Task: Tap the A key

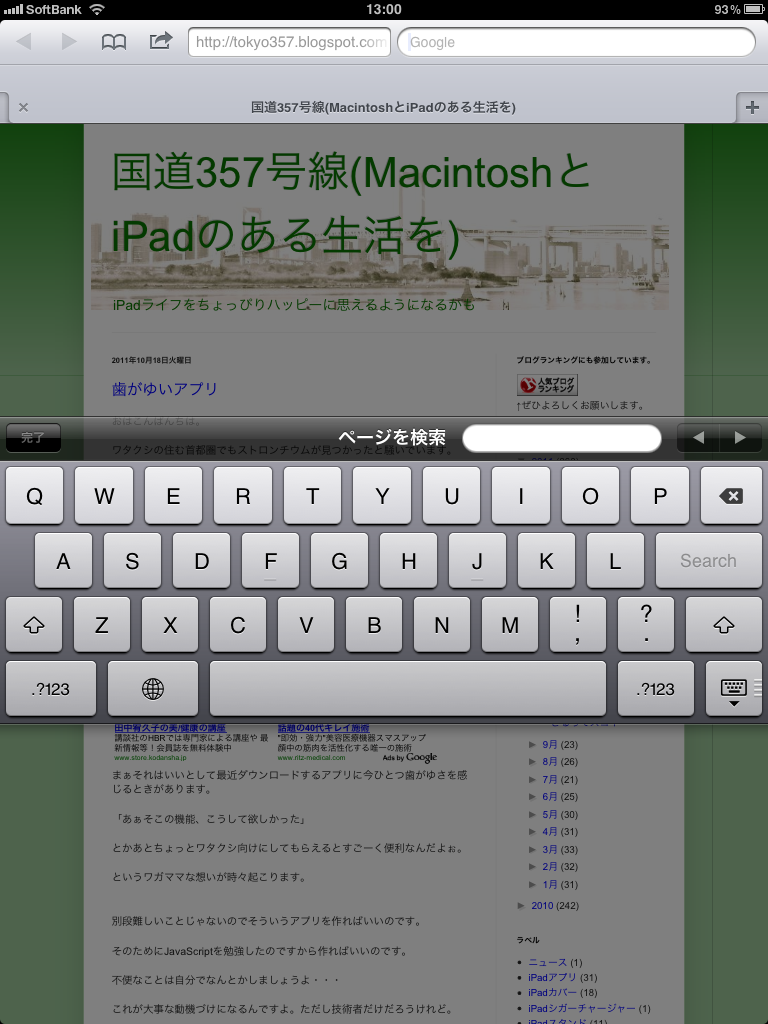Action: coord(63,560)
